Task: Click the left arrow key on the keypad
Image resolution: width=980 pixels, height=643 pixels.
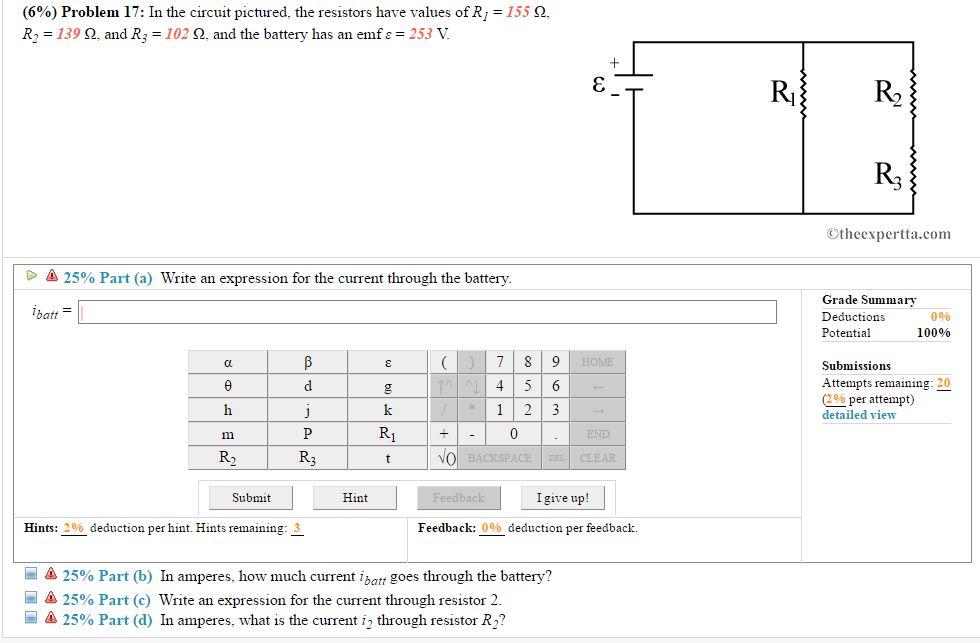Action: (x=598, y=385)
